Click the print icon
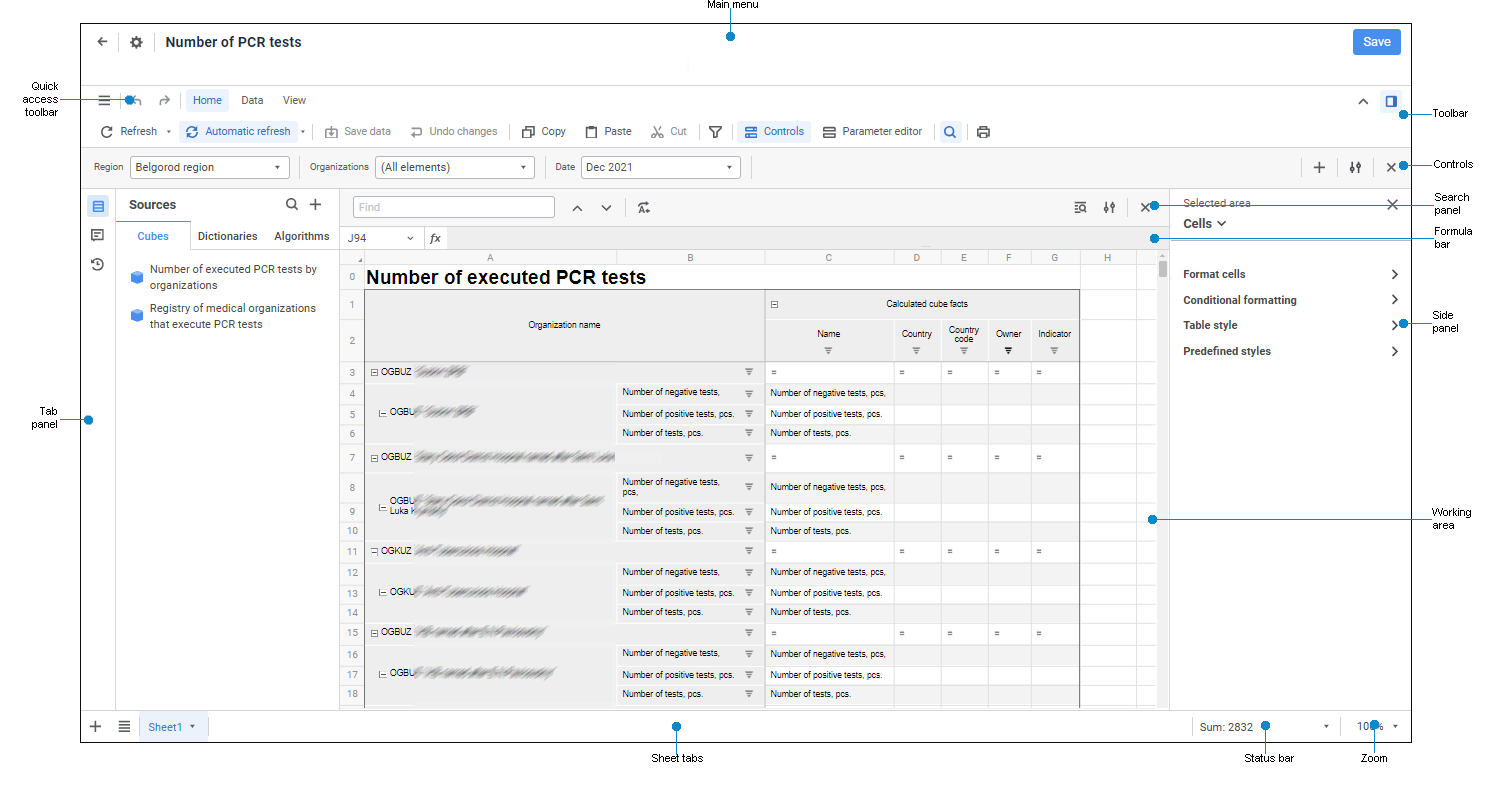 [x=983, y=131]
